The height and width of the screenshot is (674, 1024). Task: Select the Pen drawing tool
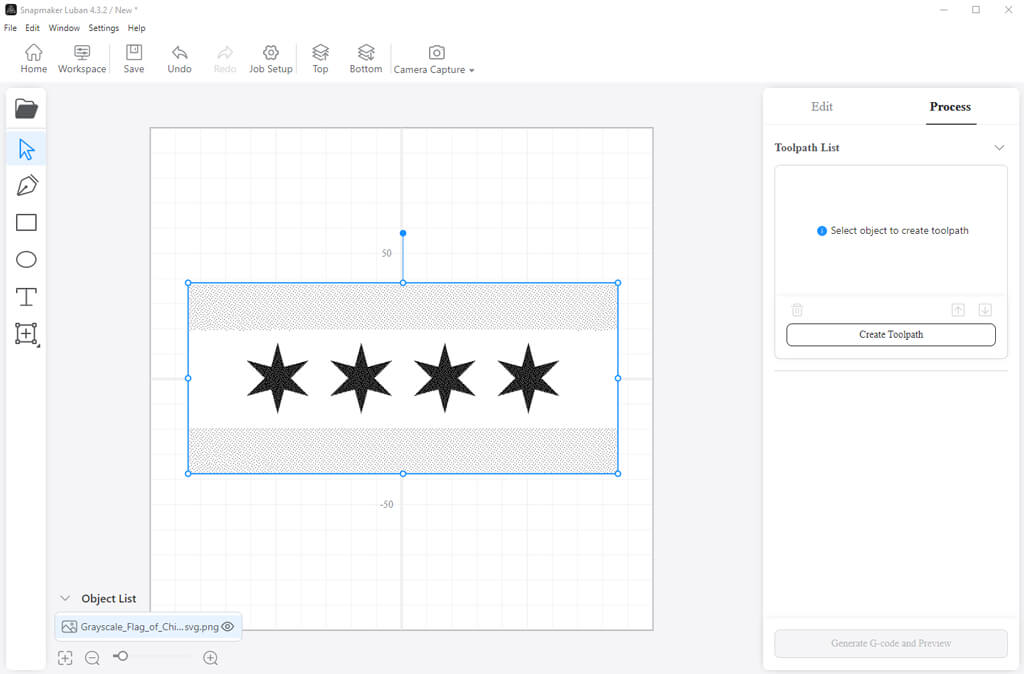point(26,186)
